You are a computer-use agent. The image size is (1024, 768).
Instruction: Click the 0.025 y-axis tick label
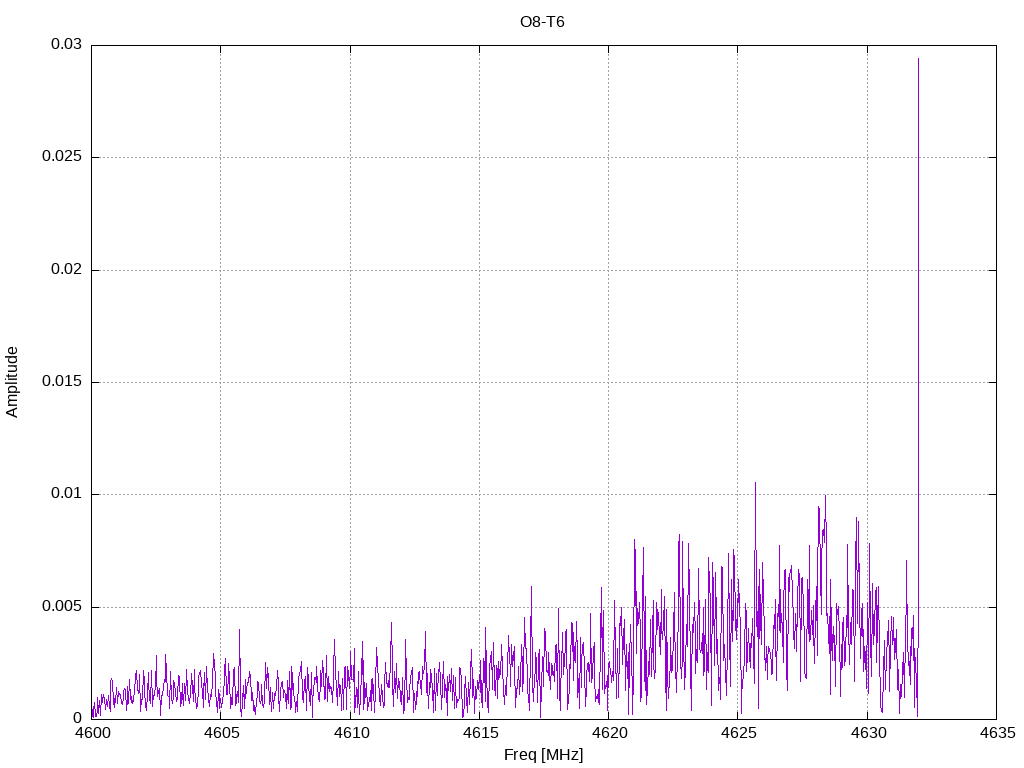(62, 157)
